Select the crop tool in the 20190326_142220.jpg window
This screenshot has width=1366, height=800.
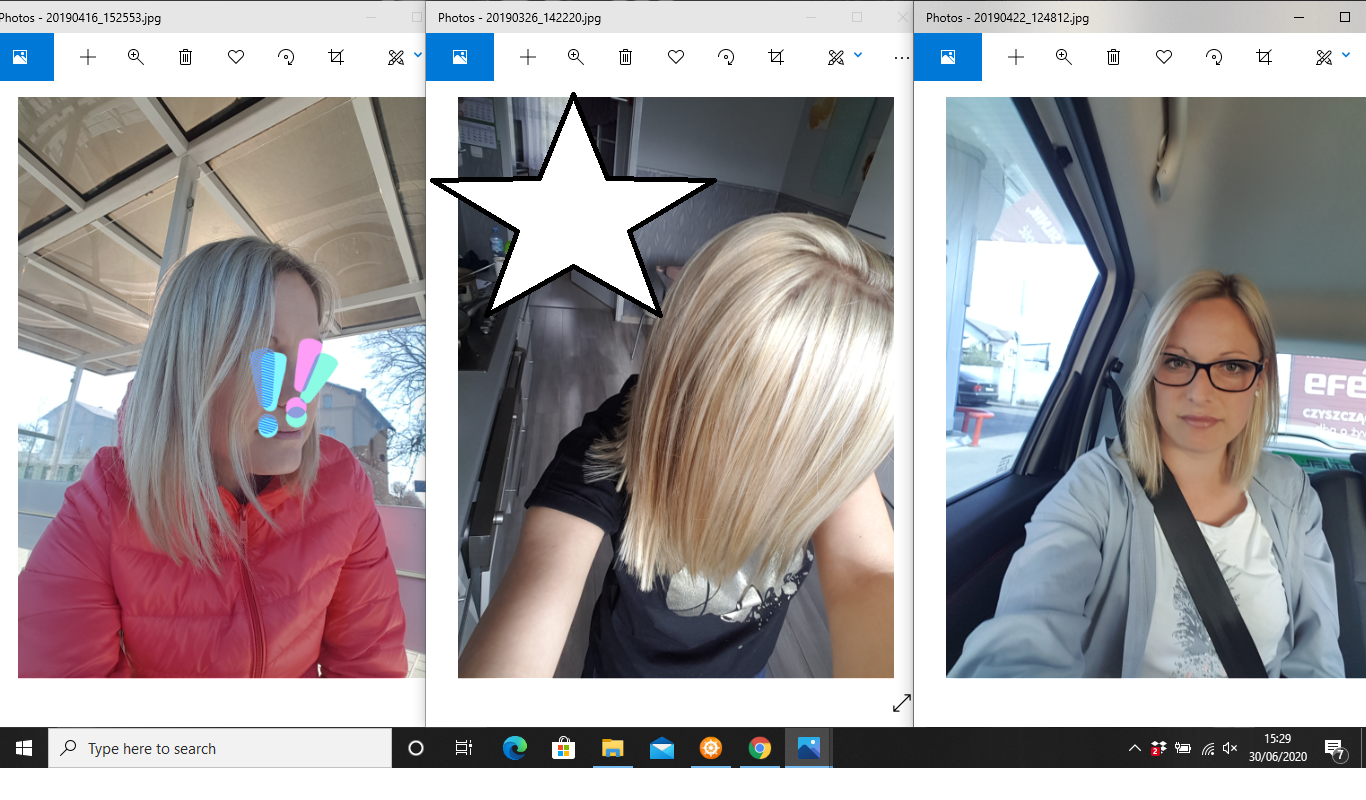776,57
